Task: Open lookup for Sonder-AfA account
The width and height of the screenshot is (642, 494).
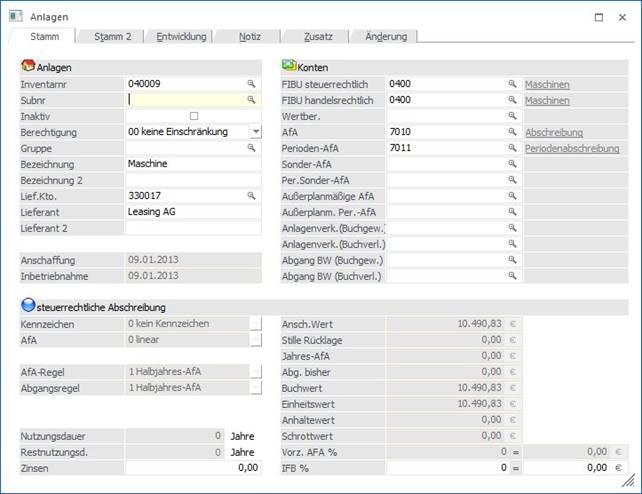Action: tap(512, 164)
